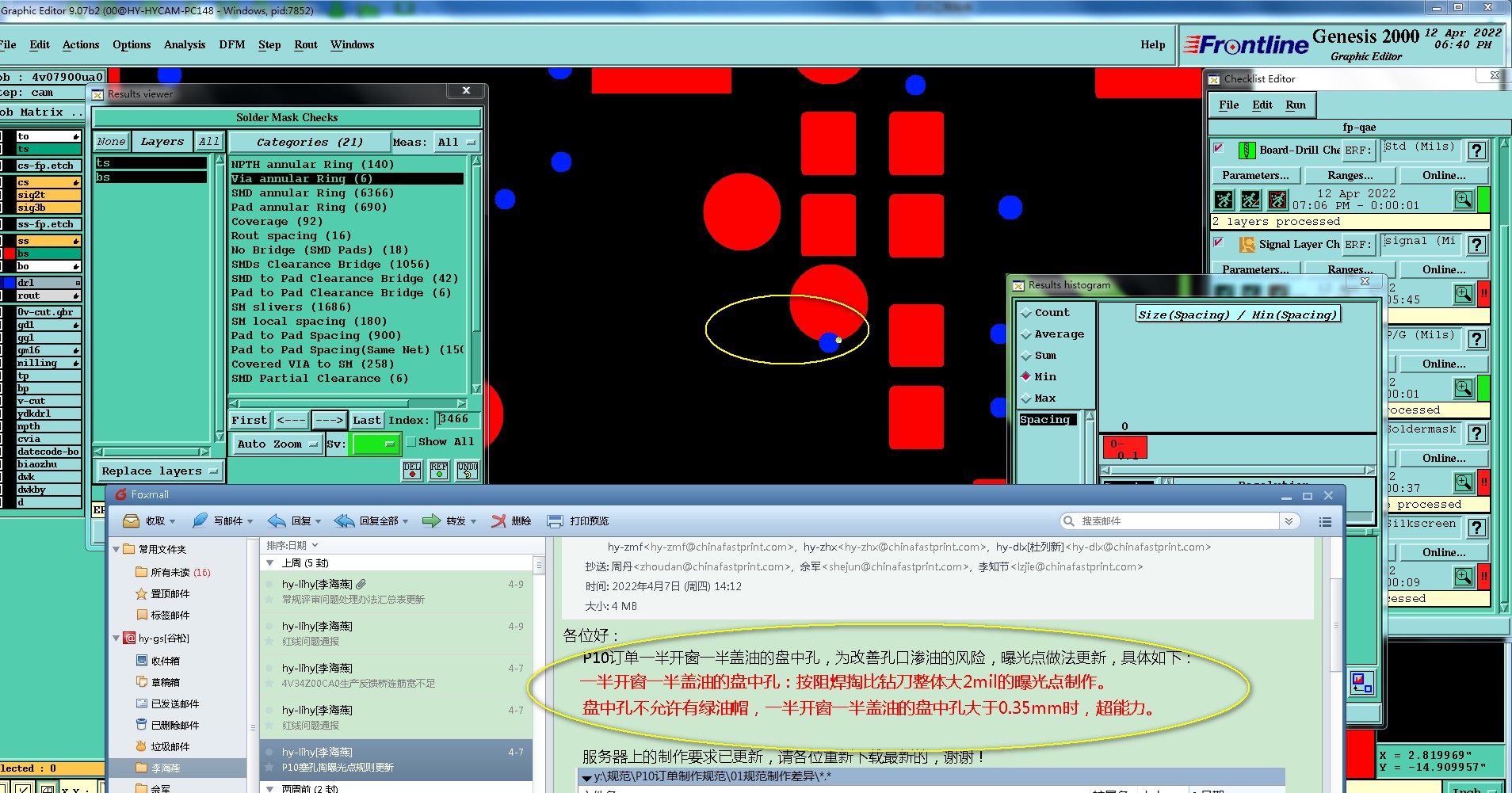Collapse common folders tree in Foxmail
The width and height of the screenshot is (1512, 793).
(116, 549)
